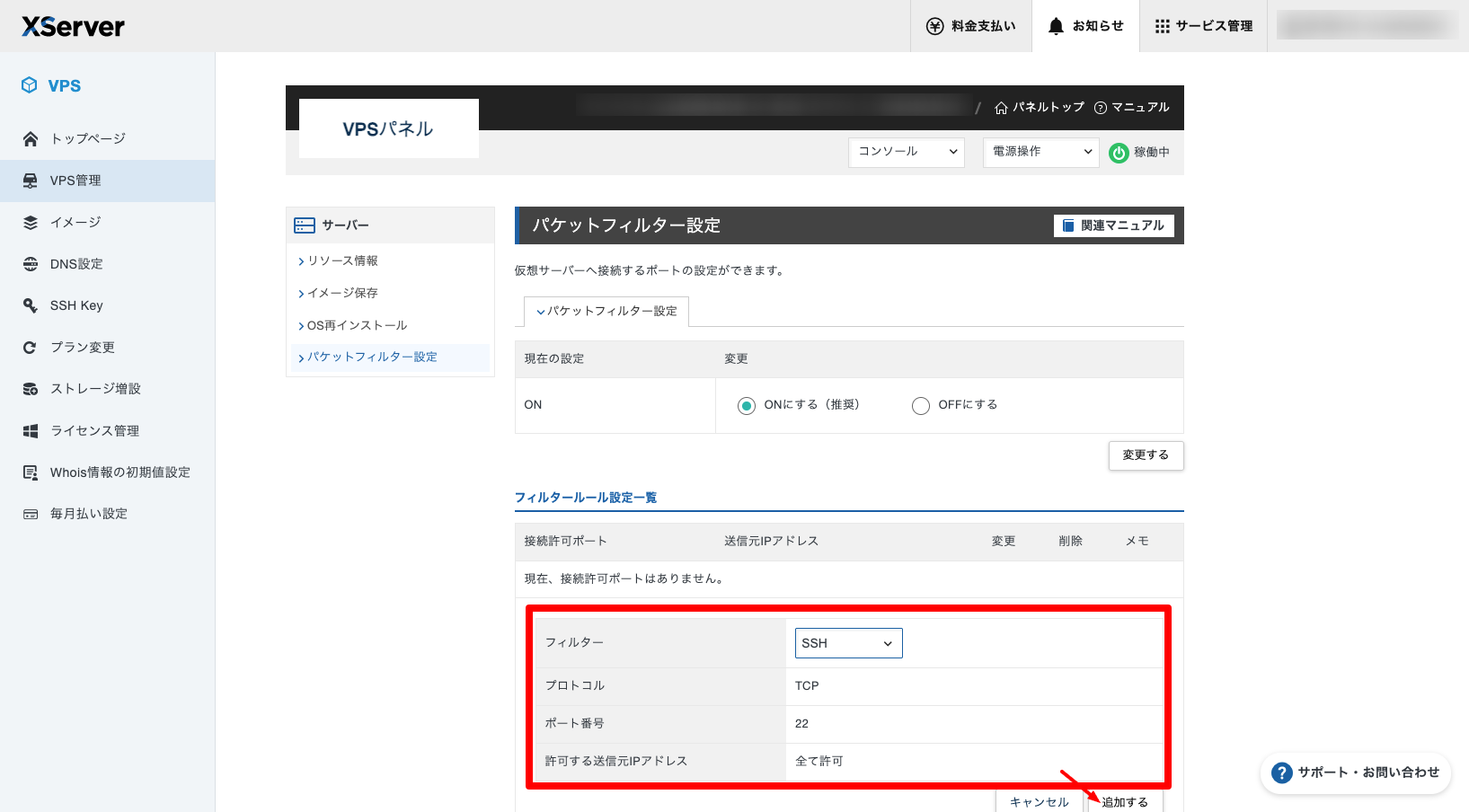This screenshot has height=812, width=1469.
Task: Click the bell icon for お知らせ
Action: [x=1056, y=26]
